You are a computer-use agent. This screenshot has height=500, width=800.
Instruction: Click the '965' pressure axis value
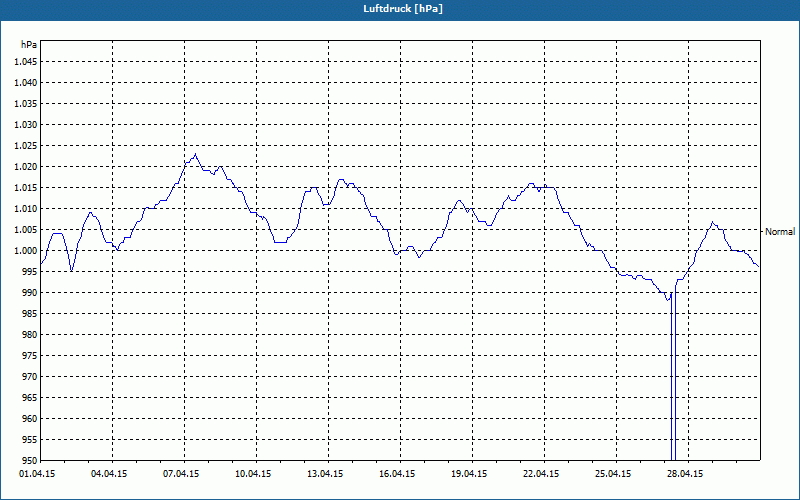[x=30, y=397]
